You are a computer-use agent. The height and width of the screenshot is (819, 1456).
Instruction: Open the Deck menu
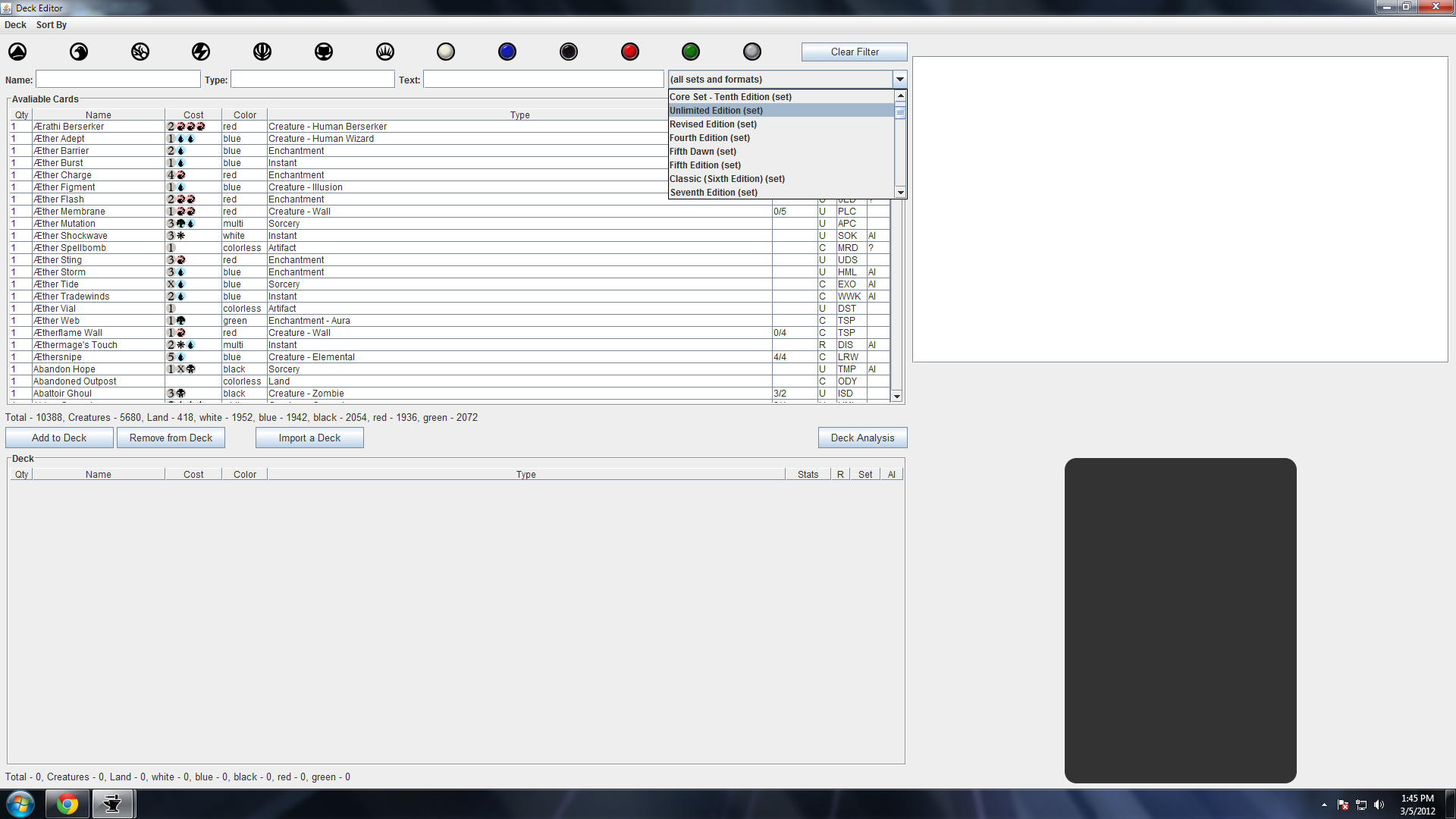[15, 25]
